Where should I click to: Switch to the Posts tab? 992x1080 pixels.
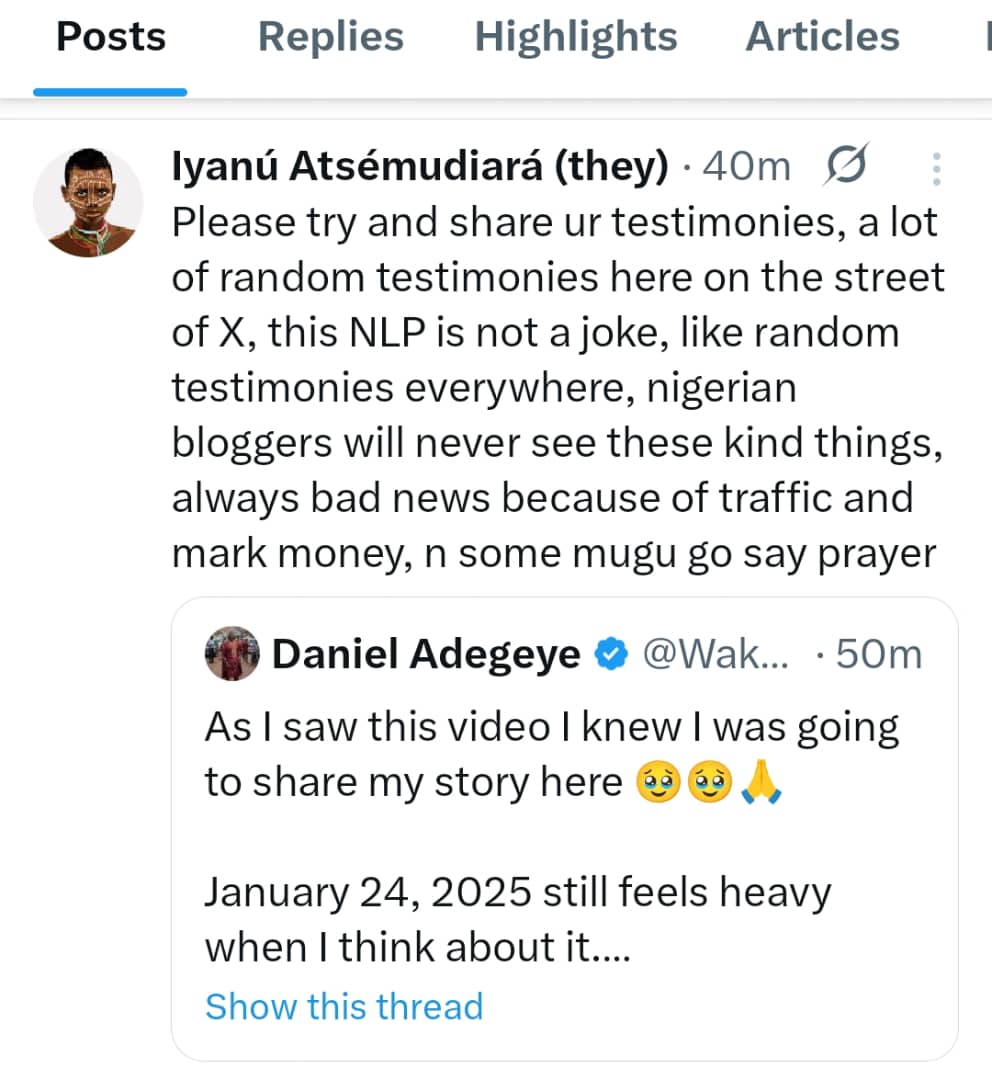pos(110,38)
